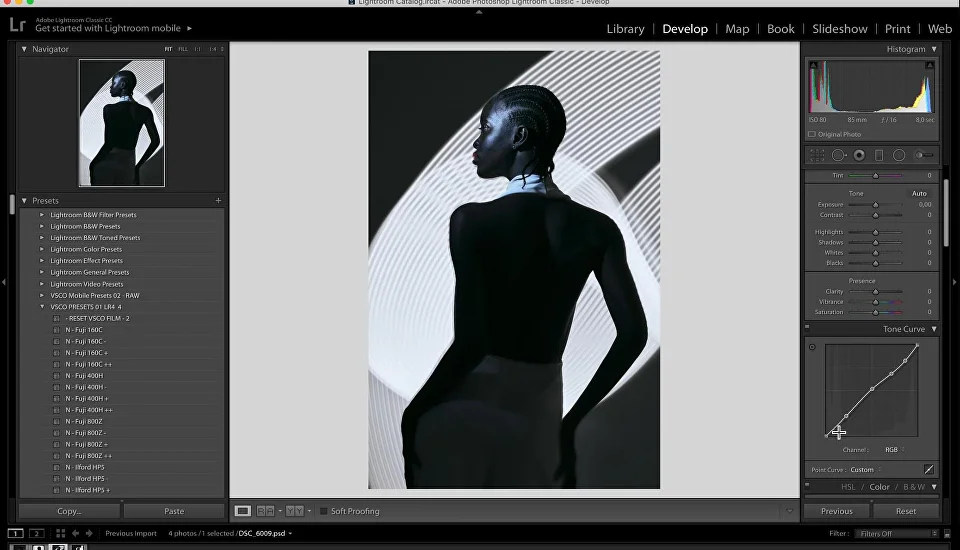The height and width of the screenshot is (550, 960).
Task: Enable the Soft Proofing checkbox
Action: click(x=324, y=511)
